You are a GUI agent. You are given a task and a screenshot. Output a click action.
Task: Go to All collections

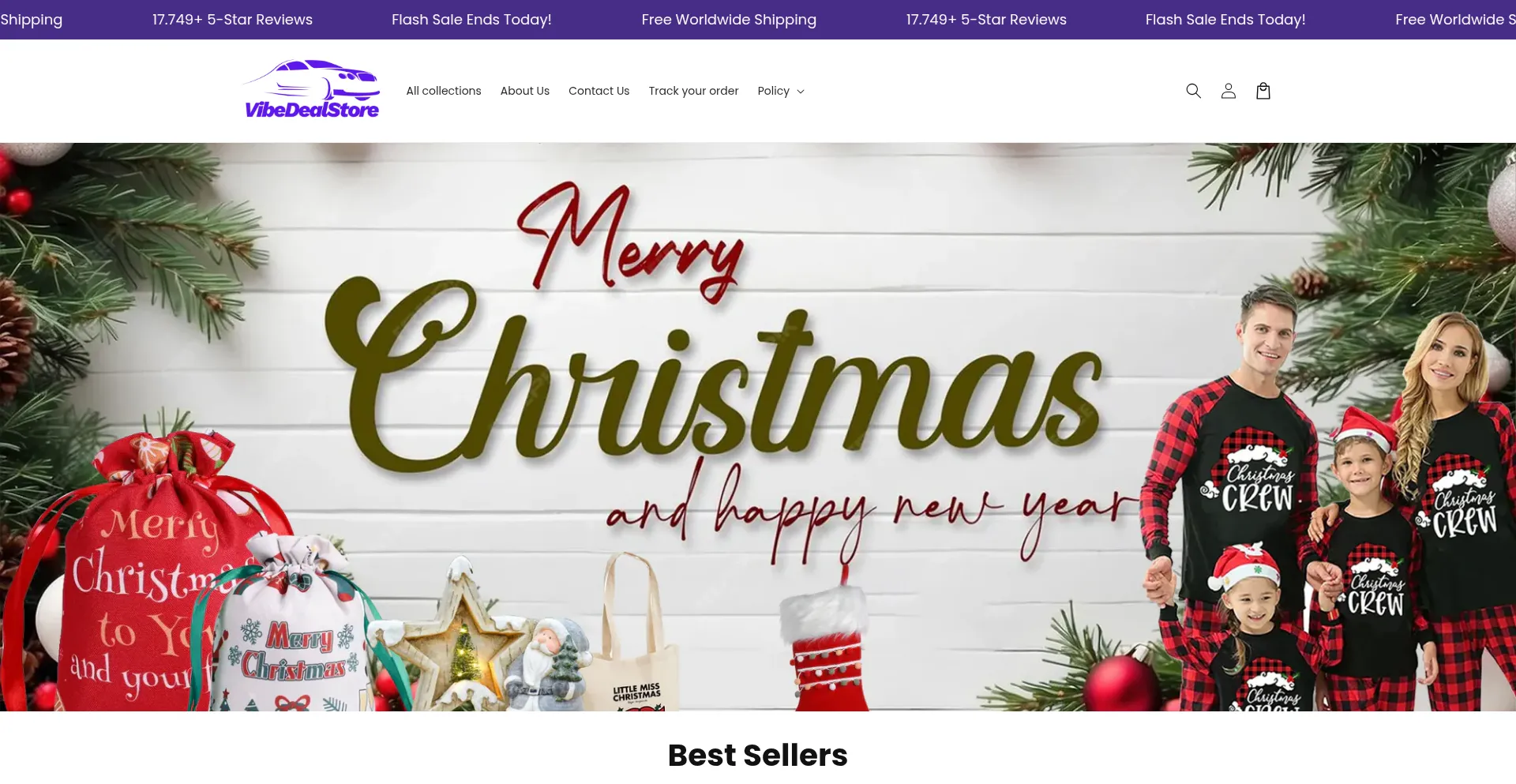[444, 91]
